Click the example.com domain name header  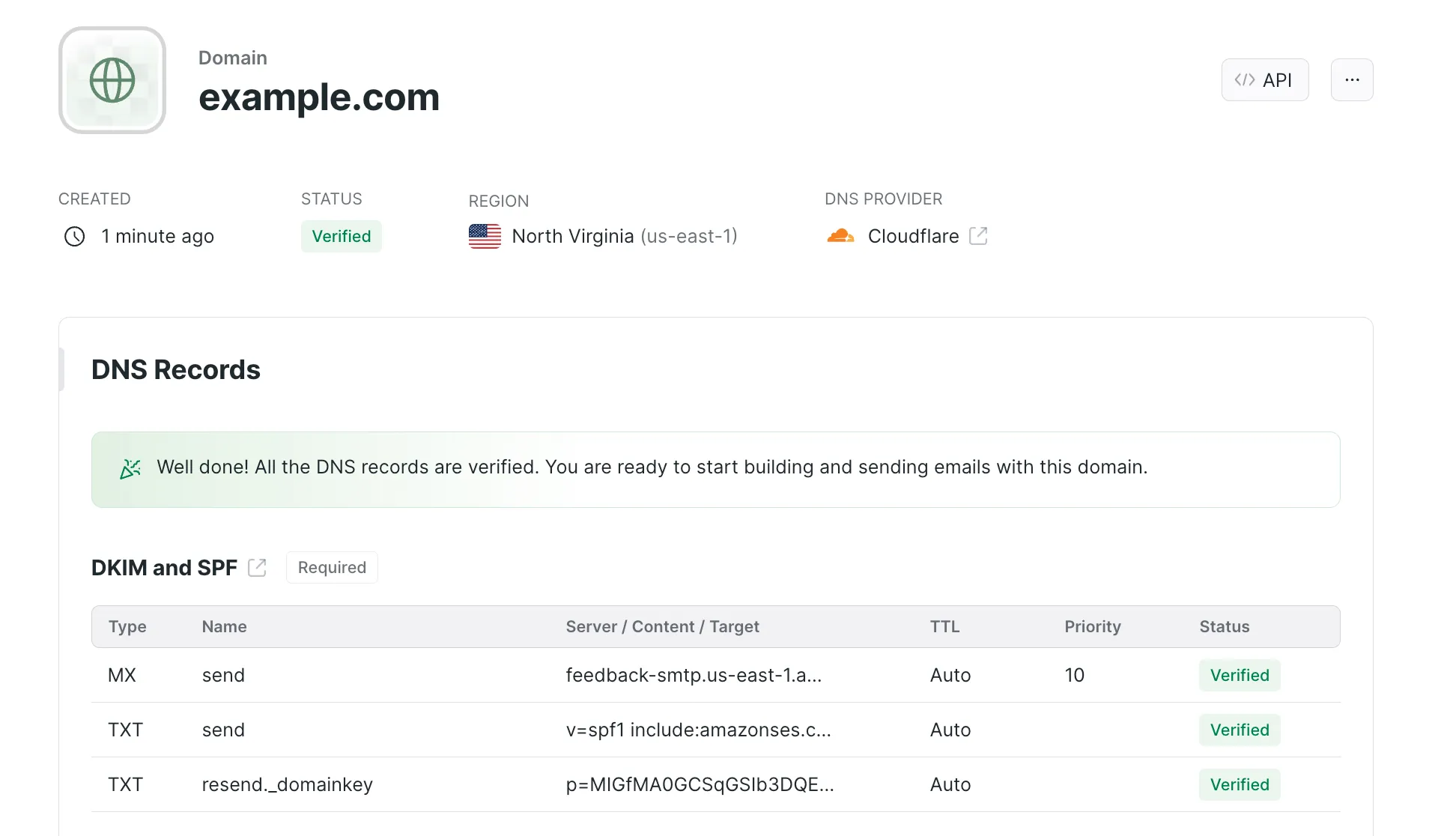point(319,96)
